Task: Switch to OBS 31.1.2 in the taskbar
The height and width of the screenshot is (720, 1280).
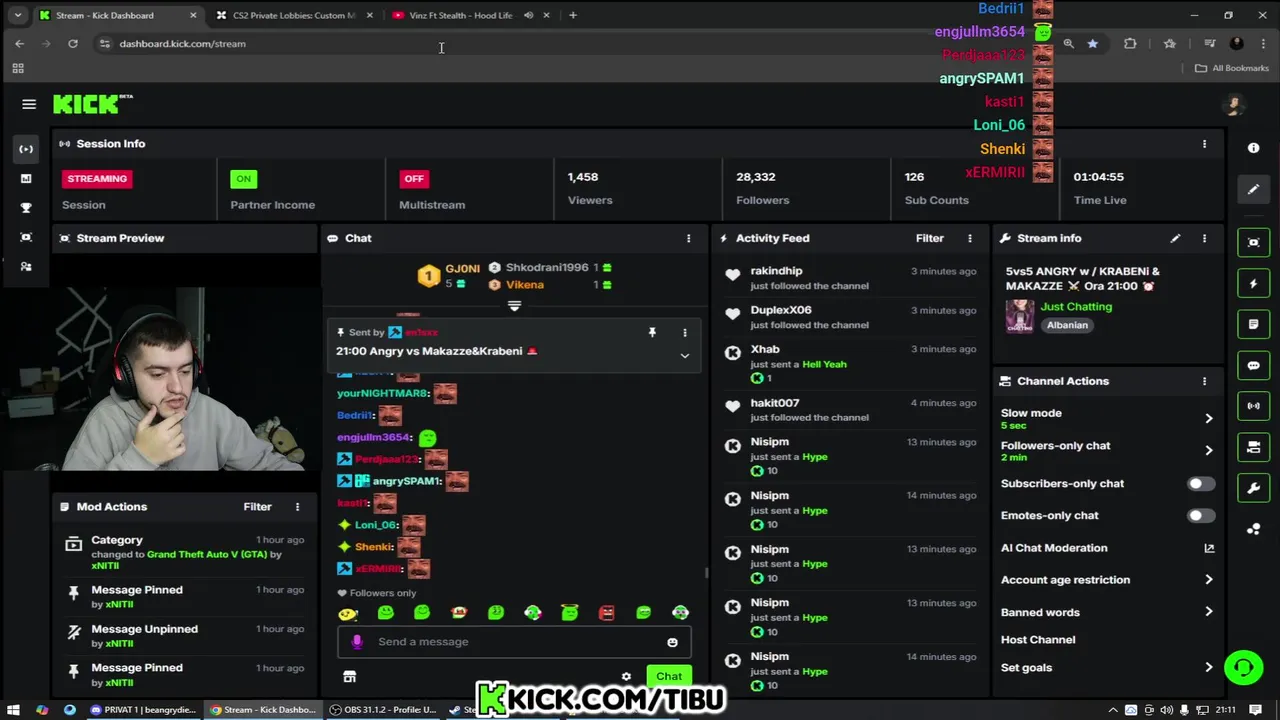Action: [x=384, y=710]
